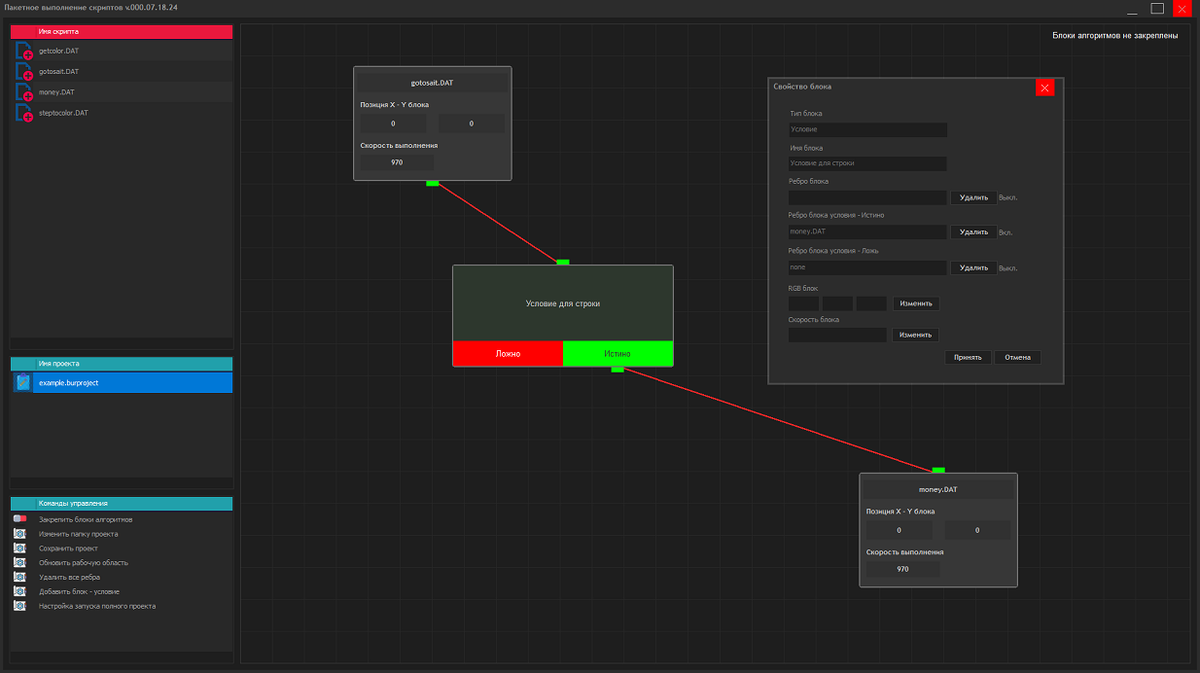Click the Выкл. label beside Ребро блока row
Image resolution: width=1200 pixels, height=673 pixels.
click(x=1008, y=198)
